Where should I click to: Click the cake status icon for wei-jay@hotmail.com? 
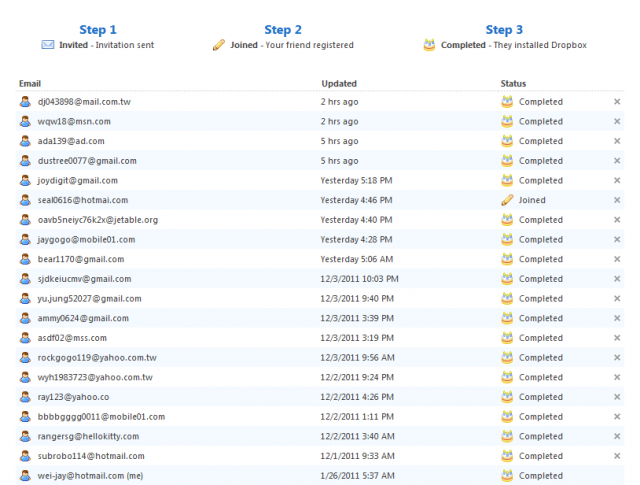coord(507,475)
